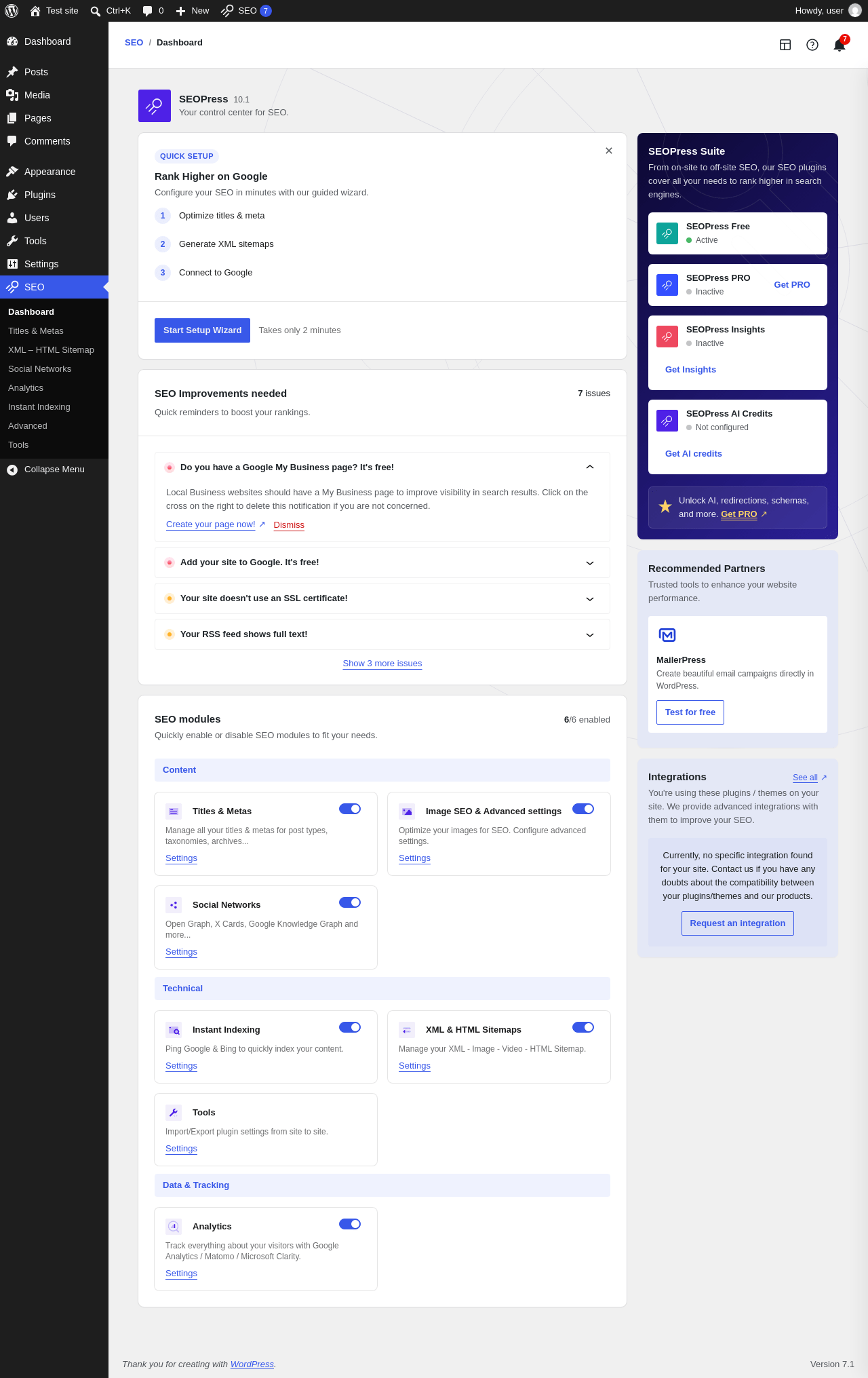Click the SEOPress Insights red icon

click(667, 337)
